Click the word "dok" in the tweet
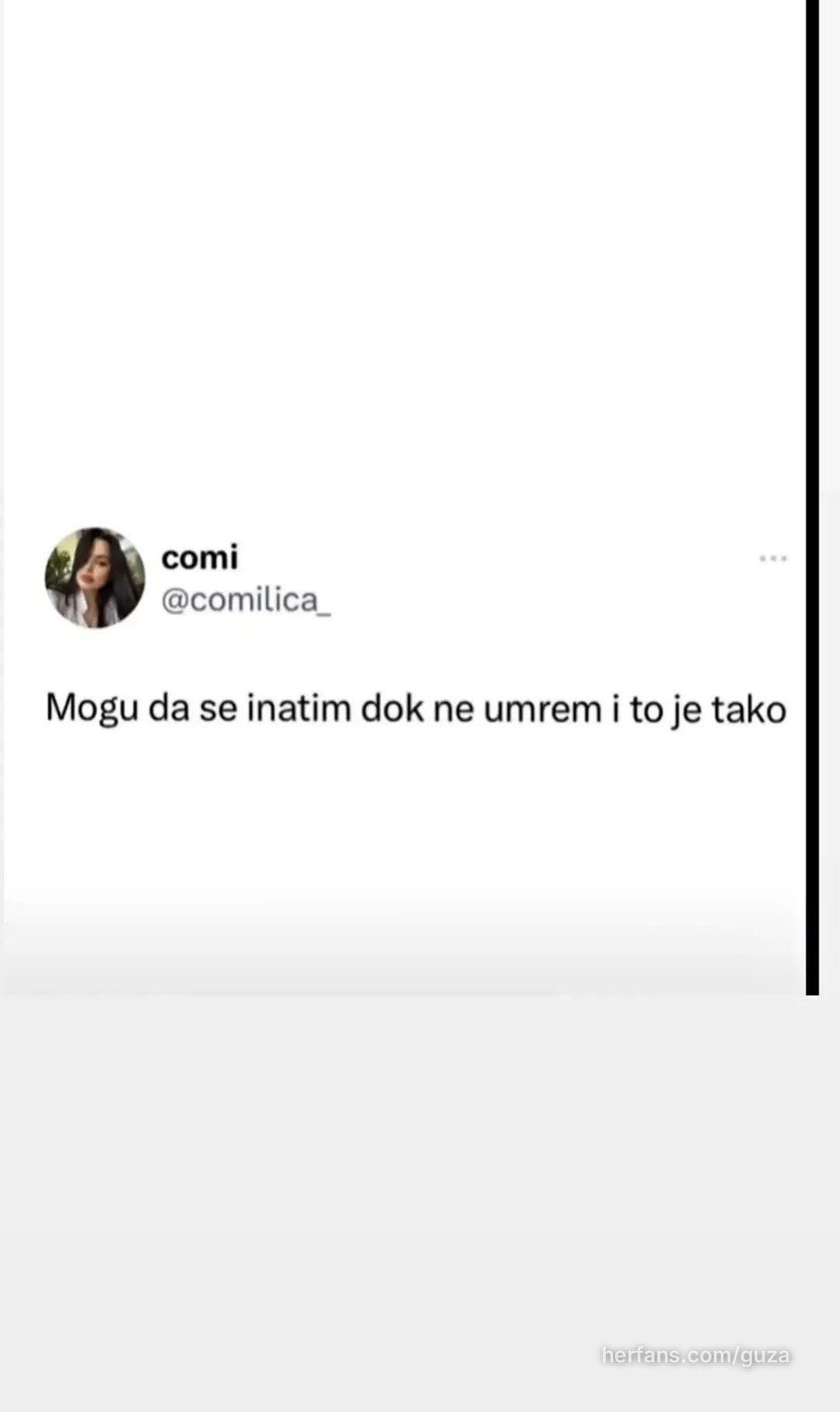Image resolution: width=840 pixels, height=1412 pixels. point(392,710)
